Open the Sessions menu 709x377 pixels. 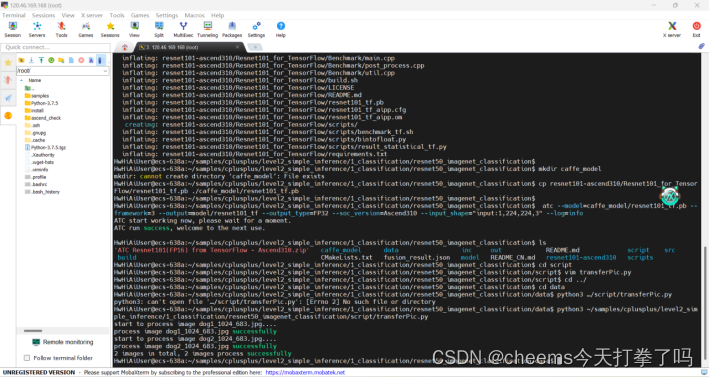43,15
